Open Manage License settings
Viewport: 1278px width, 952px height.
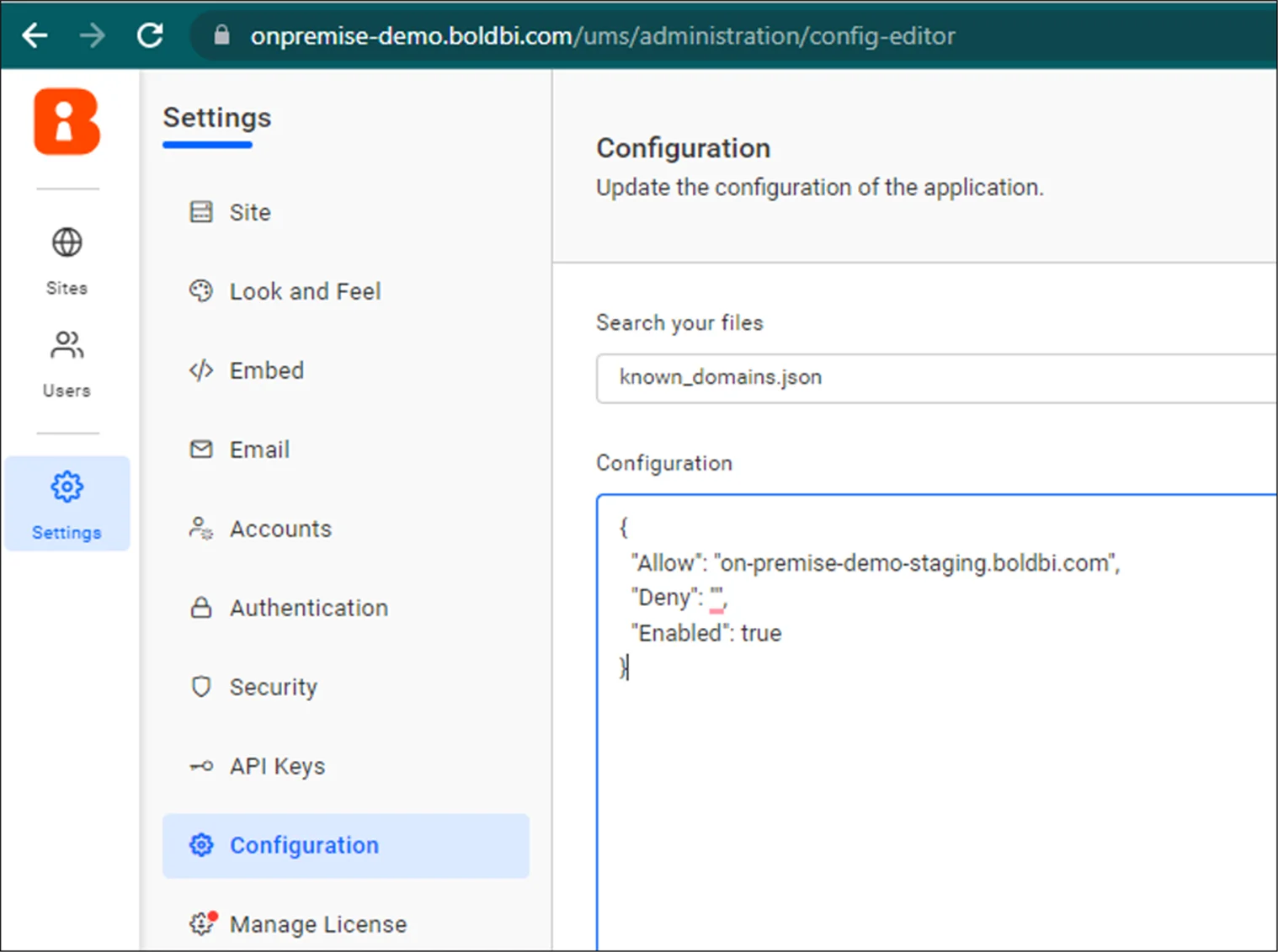coord(317,923)
